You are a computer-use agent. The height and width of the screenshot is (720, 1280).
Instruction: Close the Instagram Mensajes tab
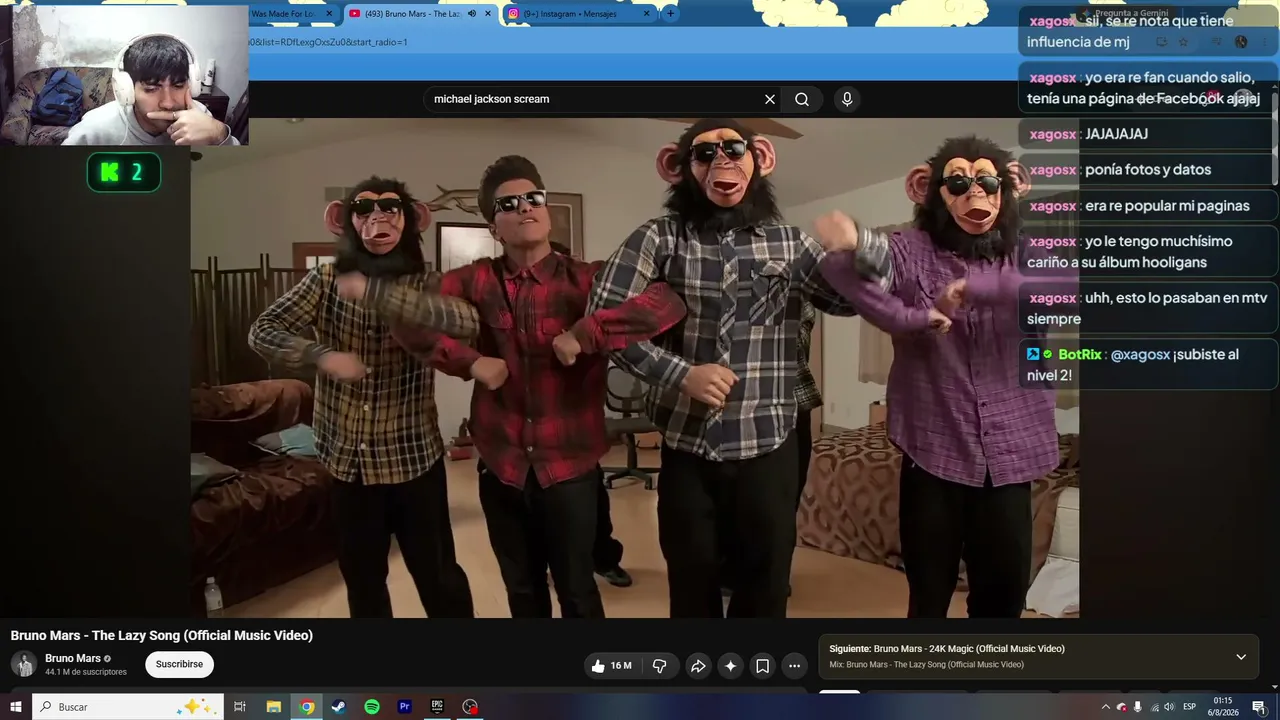[x=647, y=14]
